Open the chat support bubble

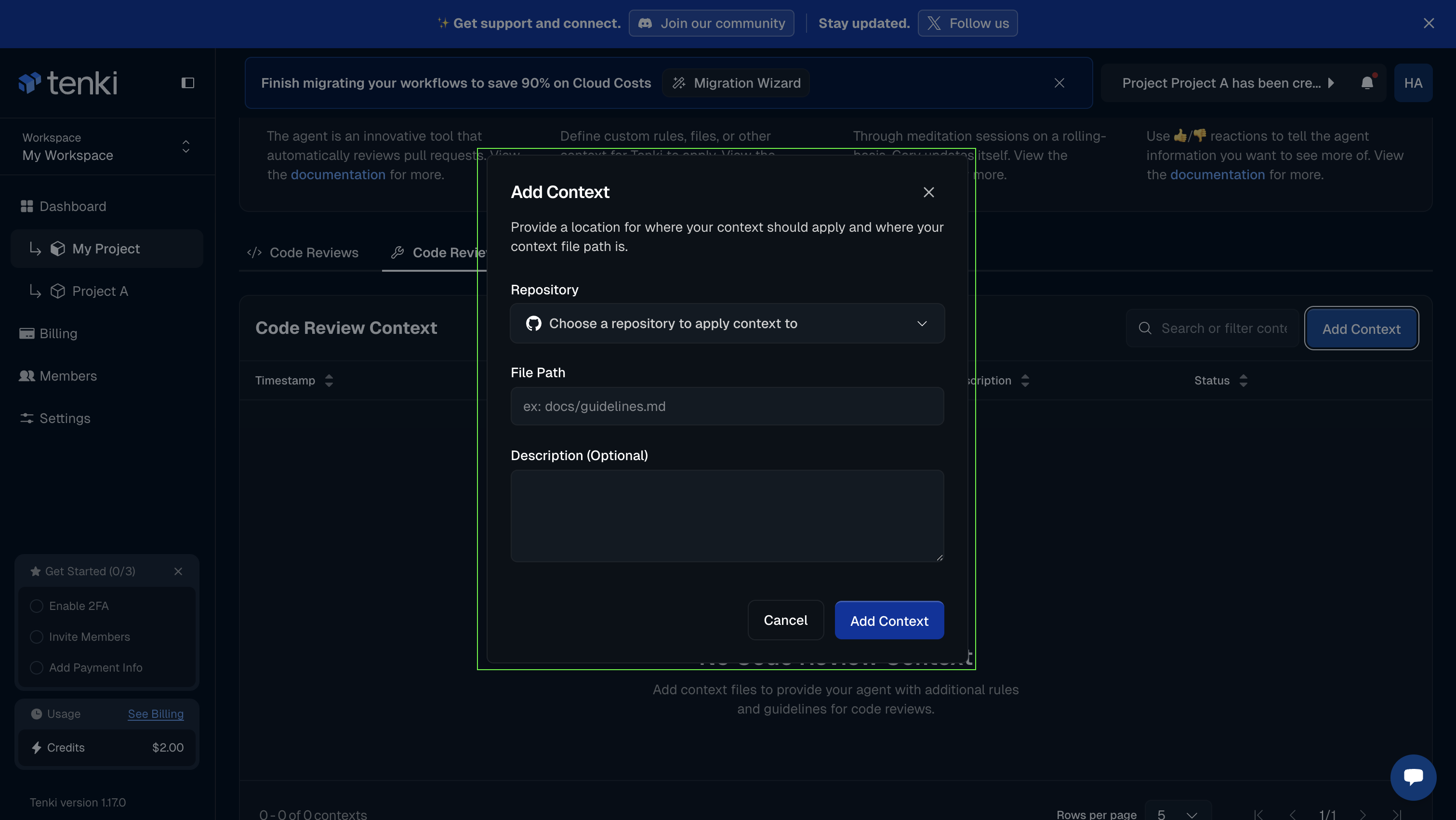(1413, 777)
